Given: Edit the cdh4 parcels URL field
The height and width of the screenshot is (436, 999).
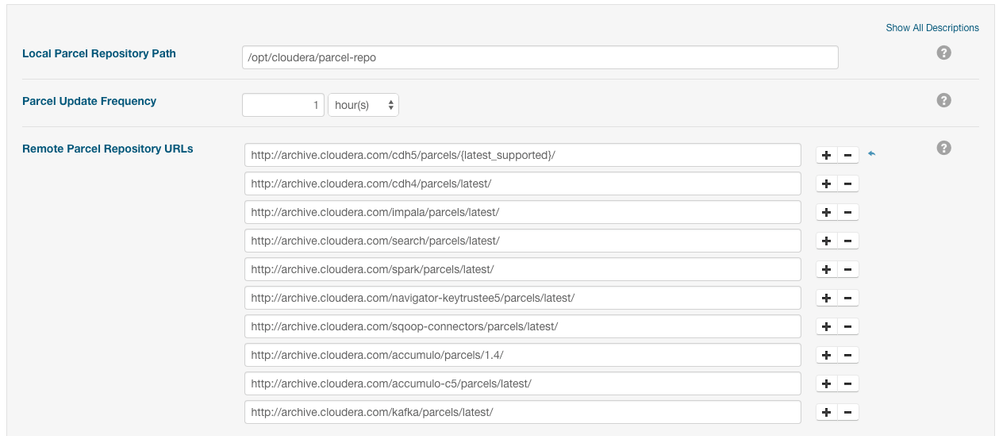Looking at the screenshot, I should 522,184.
